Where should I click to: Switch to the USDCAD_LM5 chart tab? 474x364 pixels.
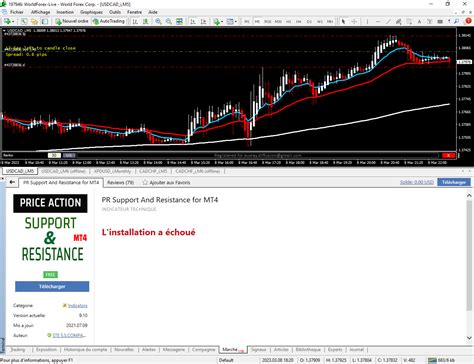pyautogui.click(x=20, y=171)
